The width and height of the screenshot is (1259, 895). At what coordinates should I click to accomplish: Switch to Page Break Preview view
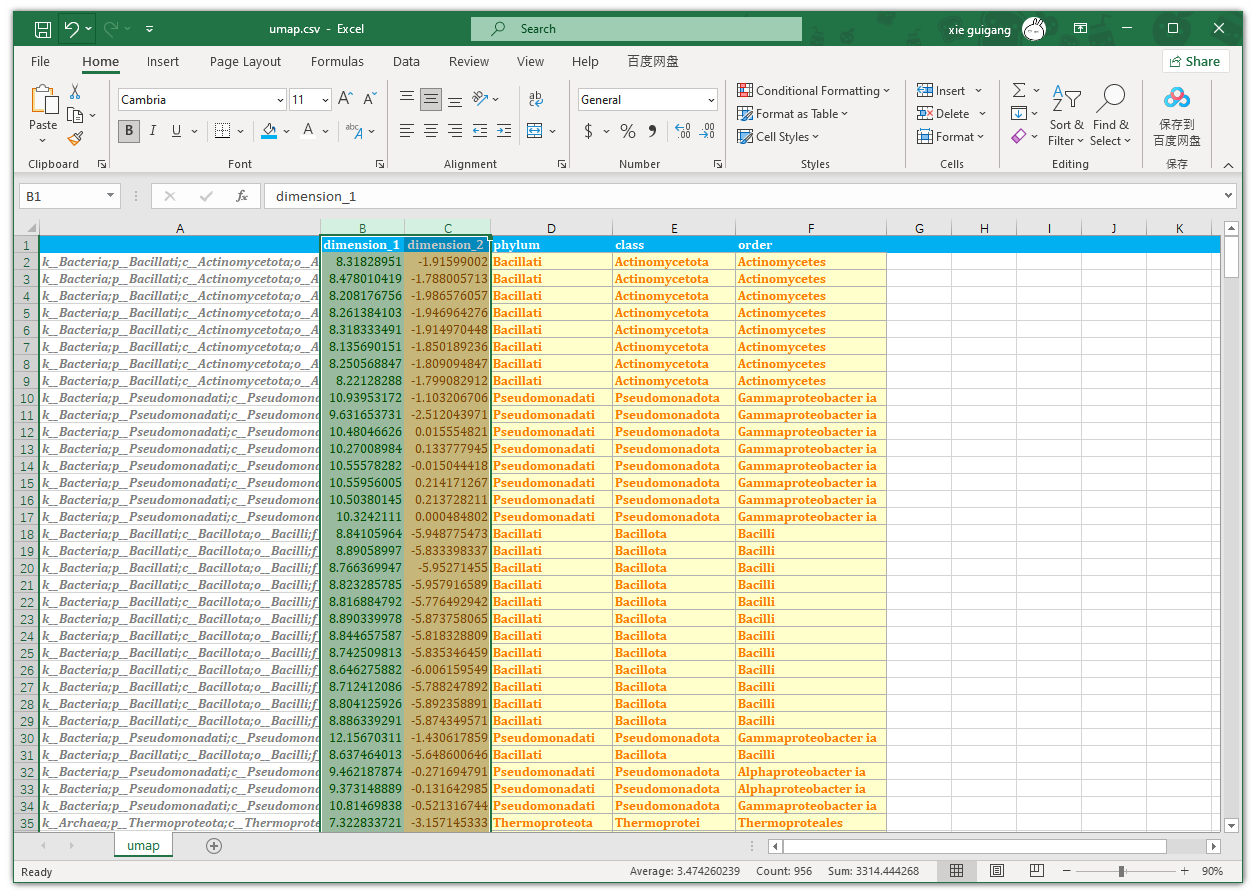(x=1036, y=871)
